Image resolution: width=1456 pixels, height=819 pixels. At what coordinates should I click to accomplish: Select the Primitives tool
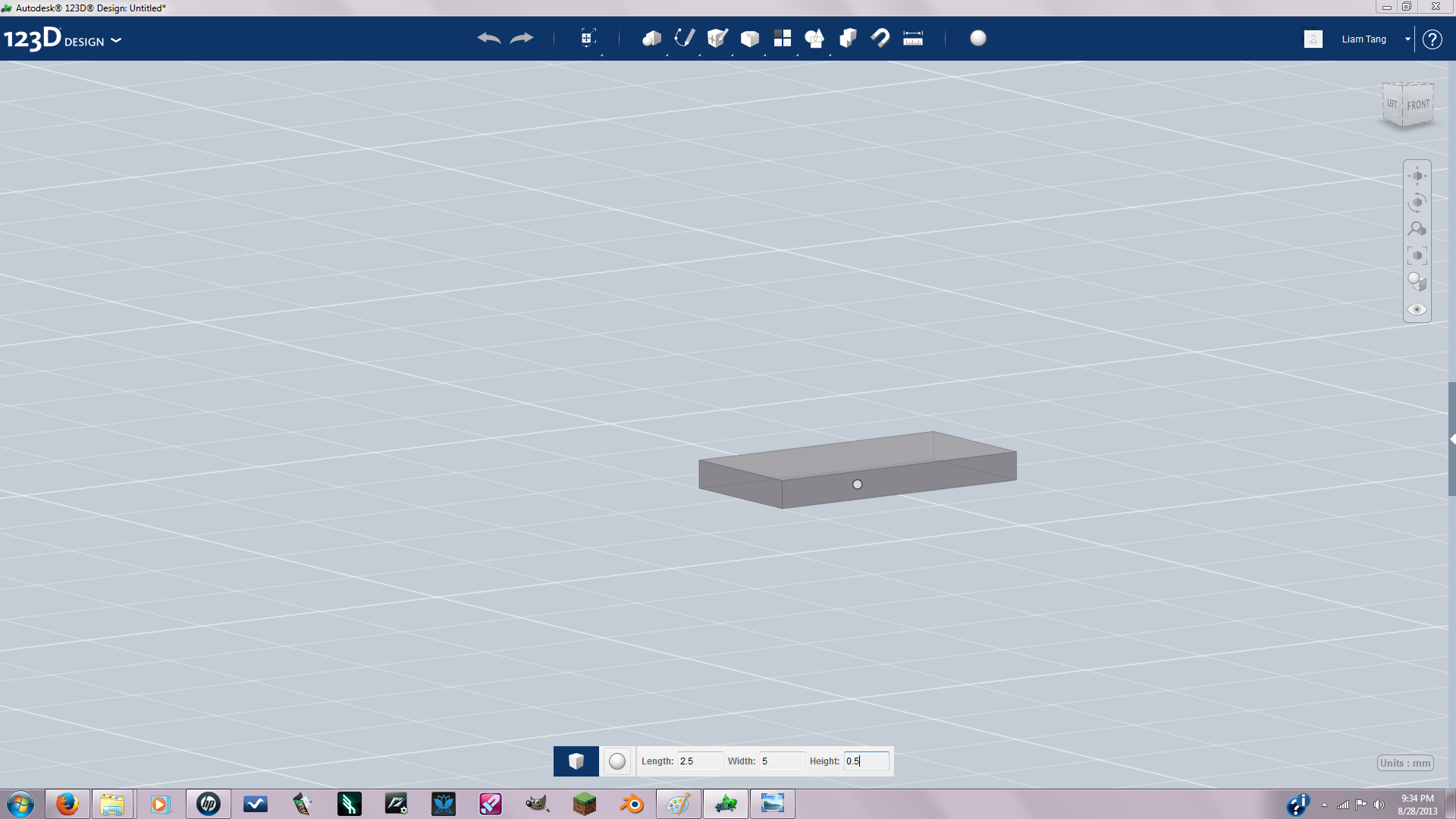click(651, 38)
